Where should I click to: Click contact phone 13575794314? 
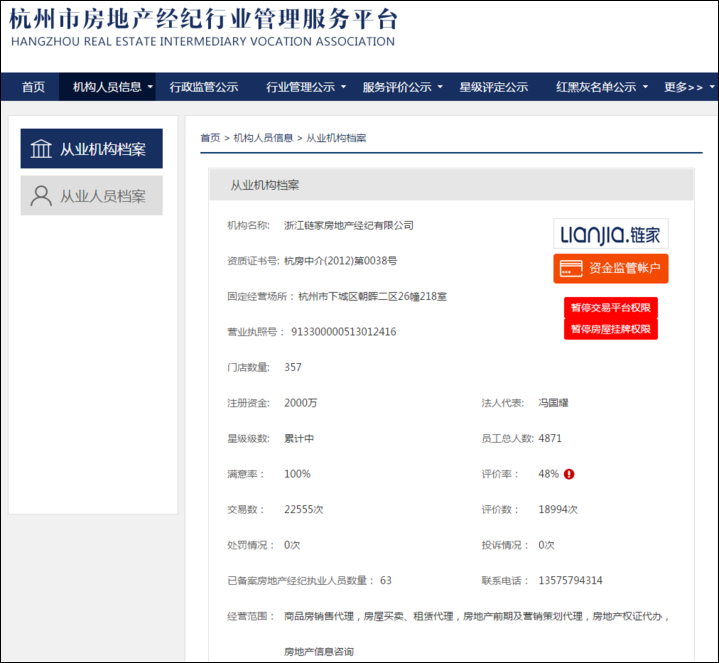[x=570, y=580]
